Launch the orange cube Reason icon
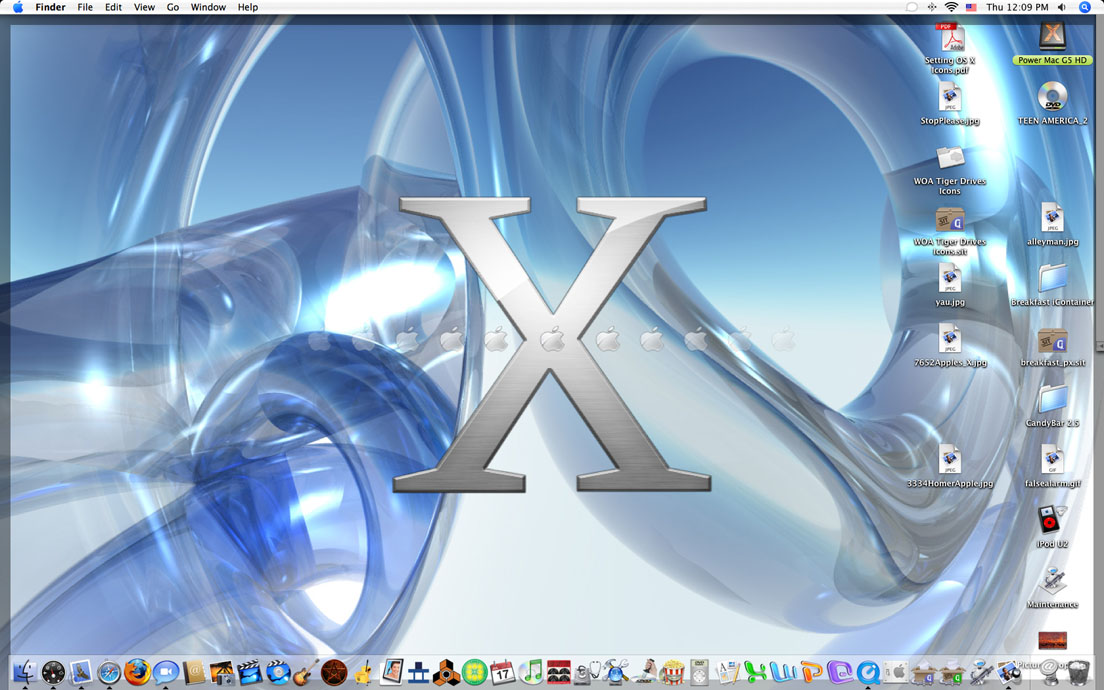Image resolution: width=1104 pixels, height=690 pixels. coord(446,672)
